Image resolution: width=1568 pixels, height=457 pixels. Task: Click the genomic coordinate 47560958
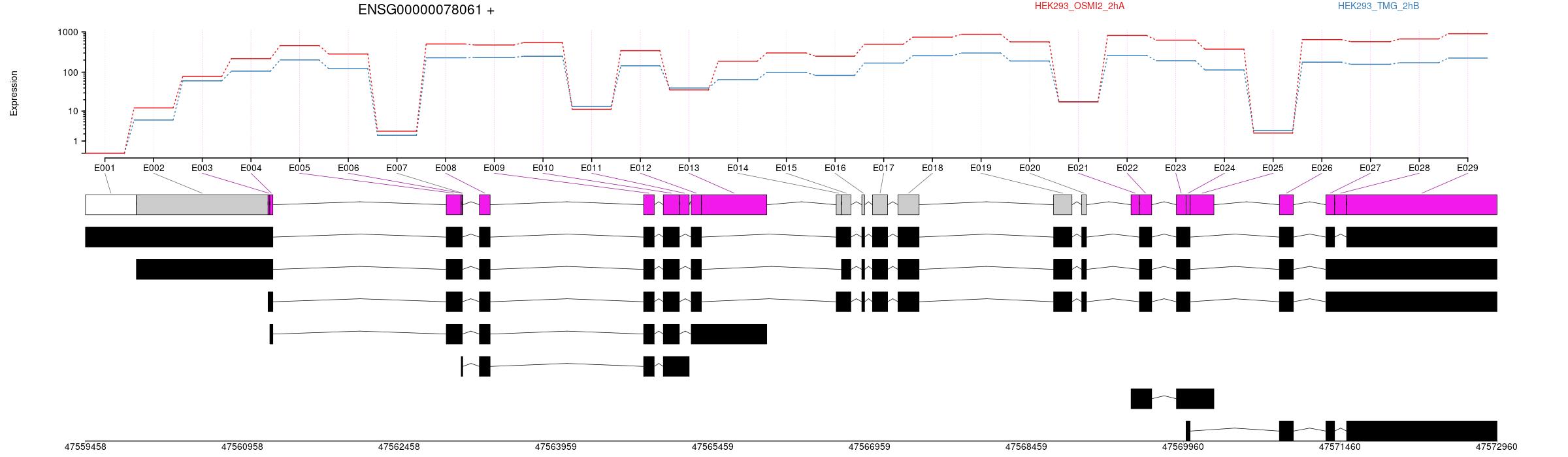click(x=242, y=447)
